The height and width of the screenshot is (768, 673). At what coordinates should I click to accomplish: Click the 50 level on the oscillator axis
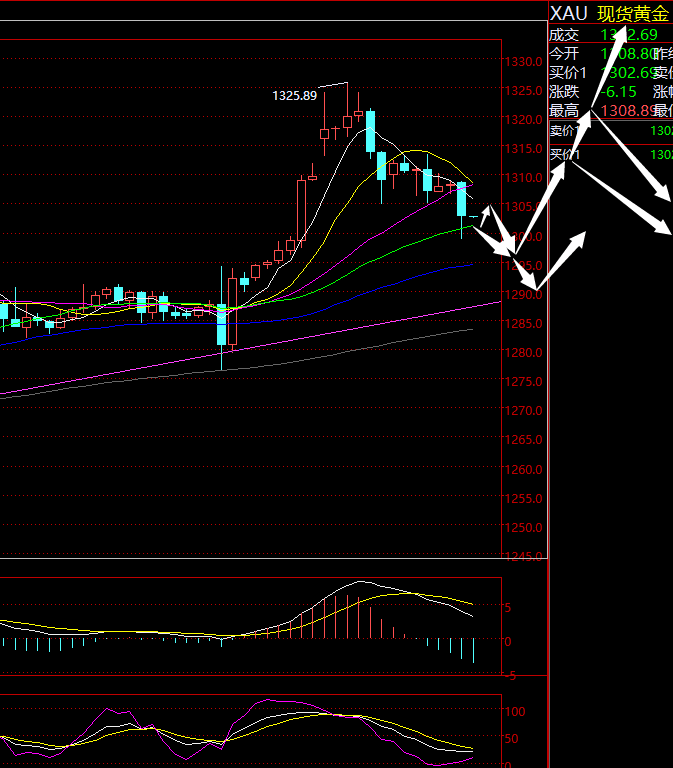tap(511, 739)
